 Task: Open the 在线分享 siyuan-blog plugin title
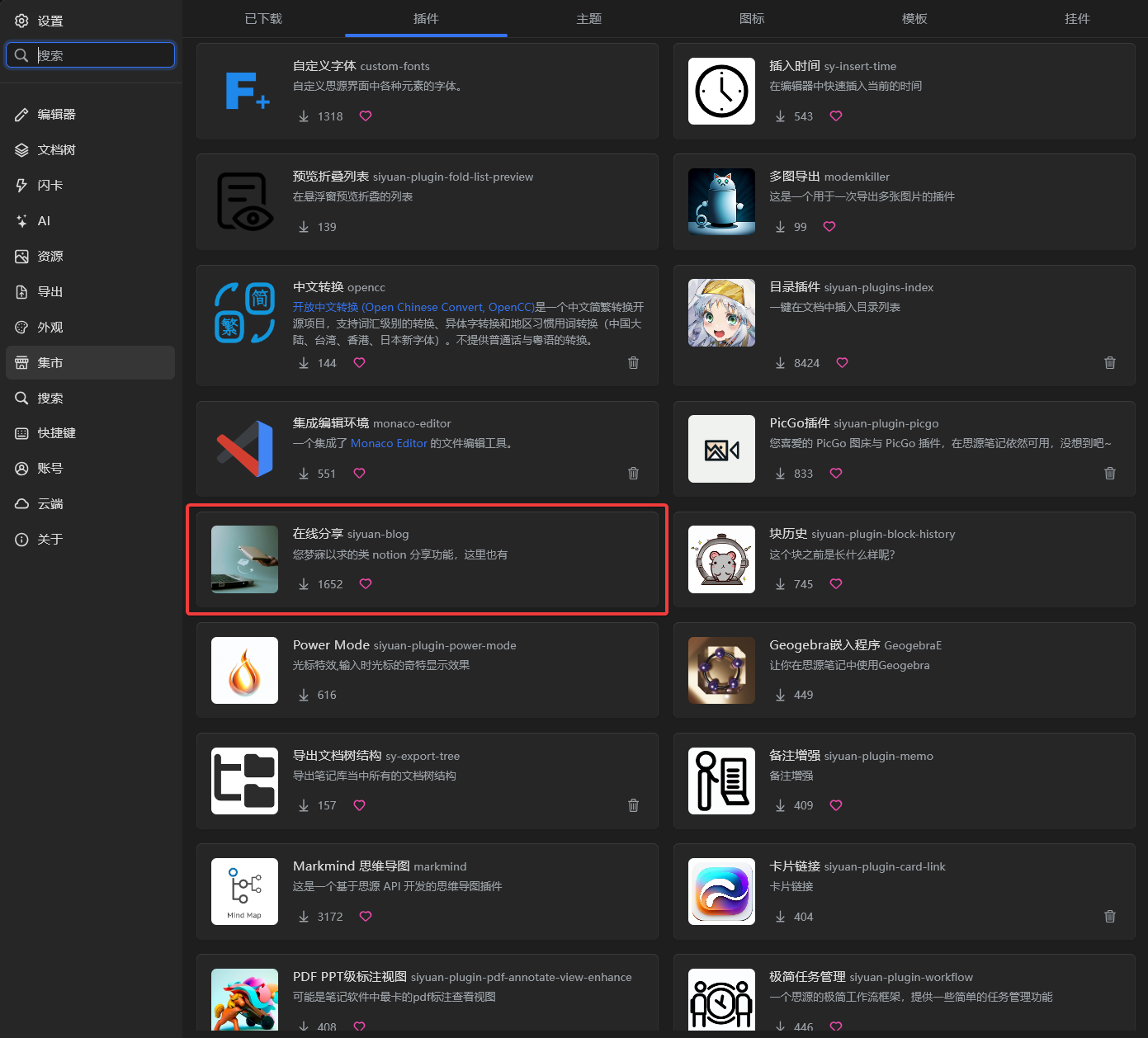pyautogui.click(x=351, y=534)
